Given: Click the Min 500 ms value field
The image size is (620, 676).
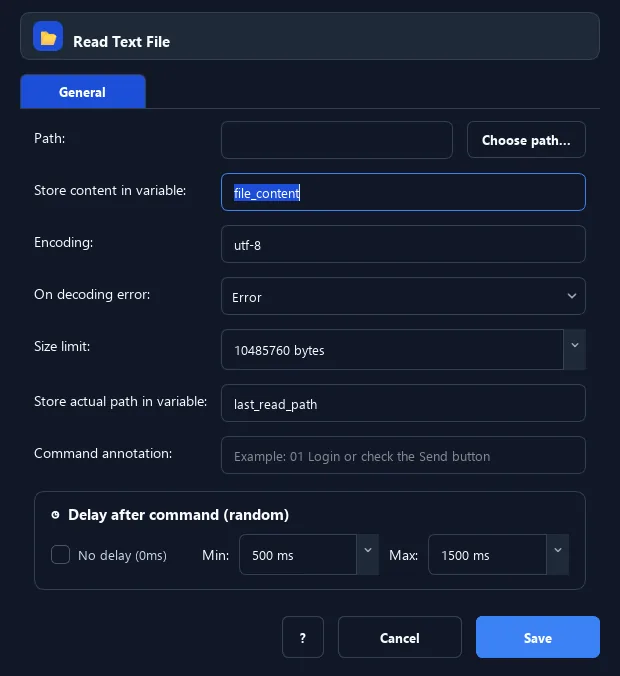Looking at the screenshot, I should point(298,554).
